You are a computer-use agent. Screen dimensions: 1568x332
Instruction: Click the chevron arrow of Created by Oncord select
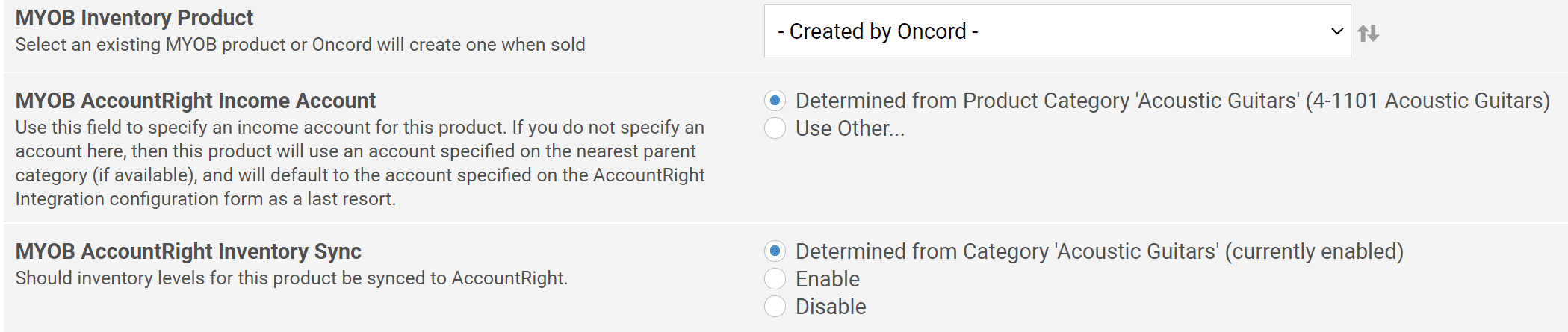(x=1336, y=31)
